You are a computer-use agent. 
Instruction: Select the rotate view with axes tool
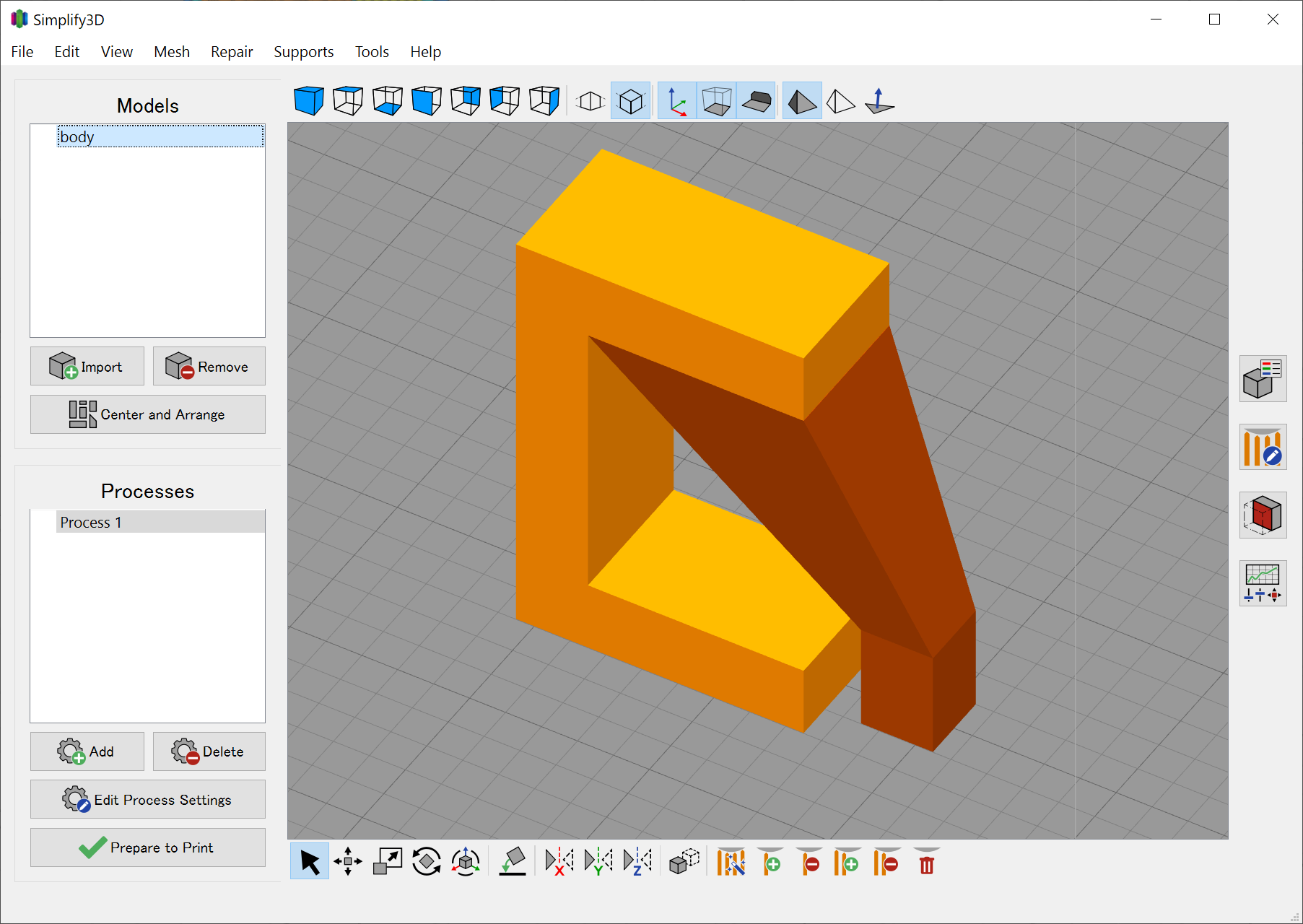point(466,861)
